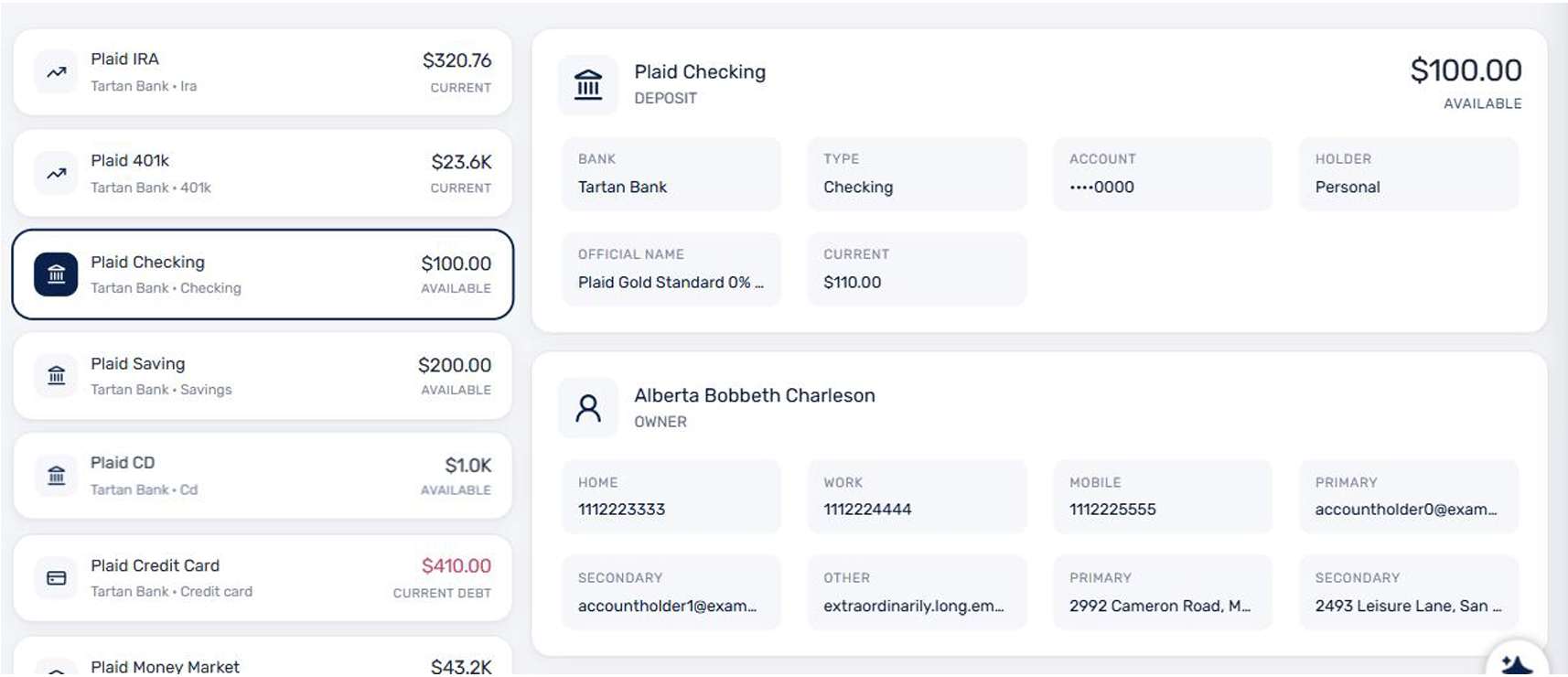Click the secondary address 2493 Leisure Lane field
The width and height of the screenshot is (1568, 677).
(x=1409, y=593)
